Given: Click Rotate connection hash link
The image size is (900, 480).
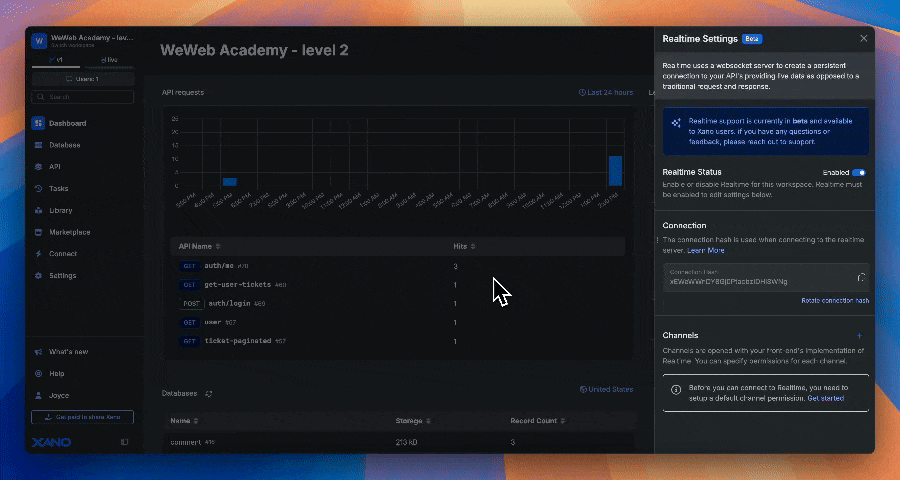Looking at the screenshot, I should [x=835, y=300].
